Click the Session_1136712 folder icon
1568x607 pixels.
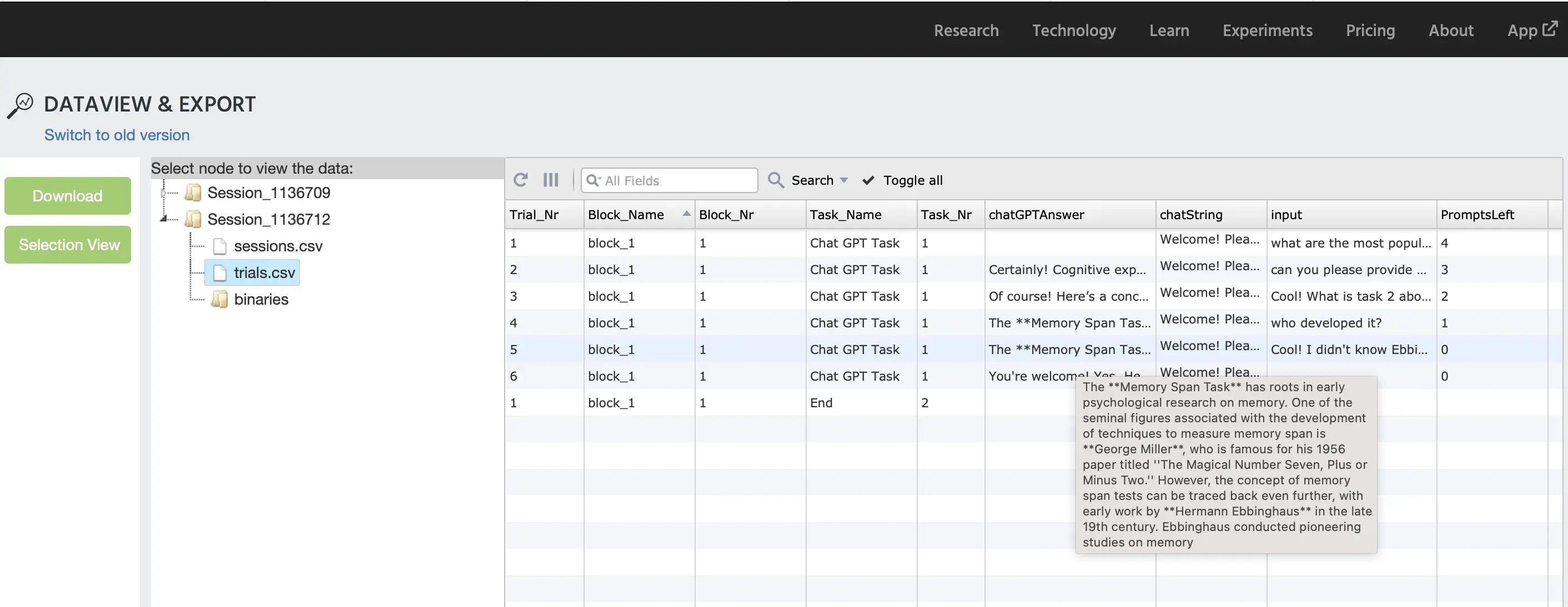[193, 219]
